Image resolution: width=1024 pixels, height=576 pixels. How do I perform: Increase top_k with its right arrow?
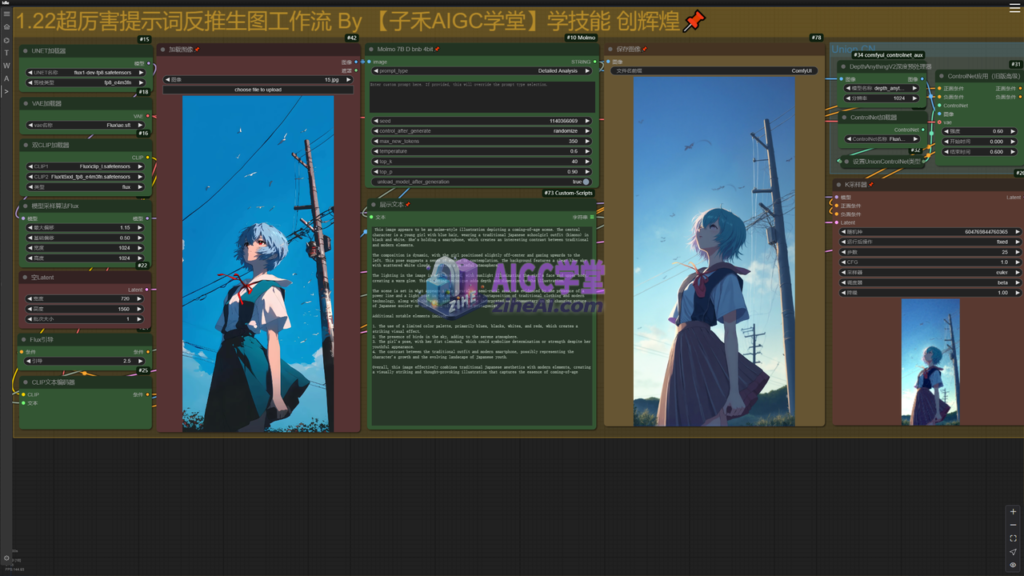(587, 161)
